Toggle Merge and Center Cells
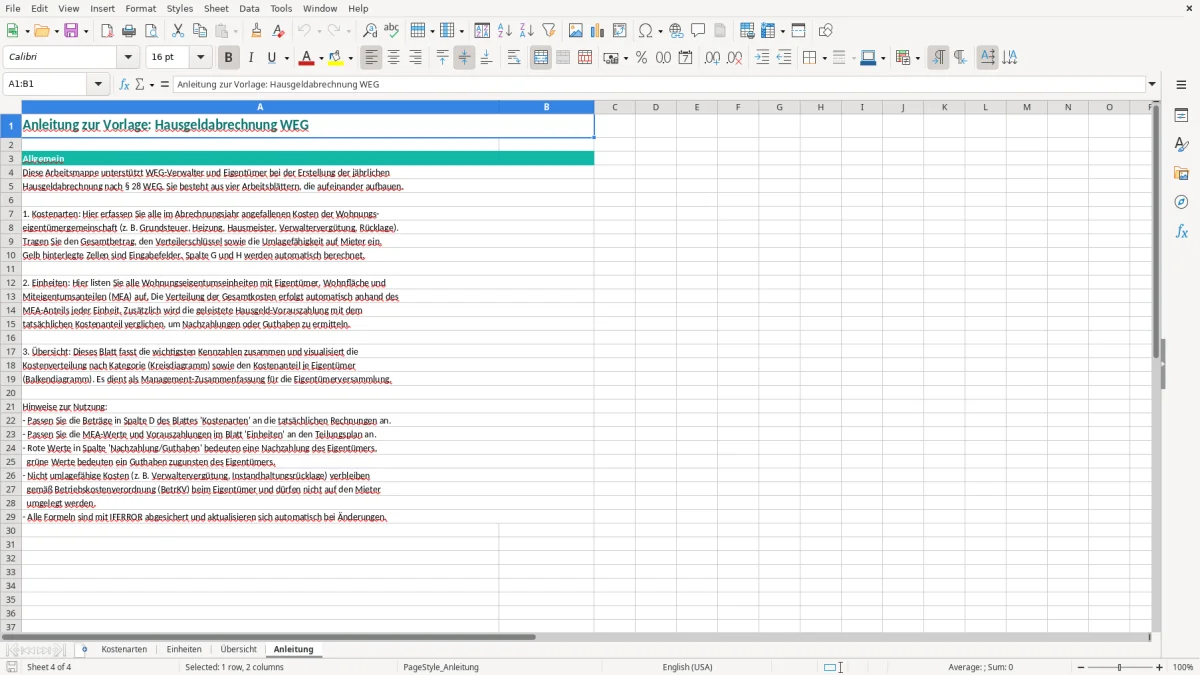This screenshot has width=1200, height=675. point(541,58)
